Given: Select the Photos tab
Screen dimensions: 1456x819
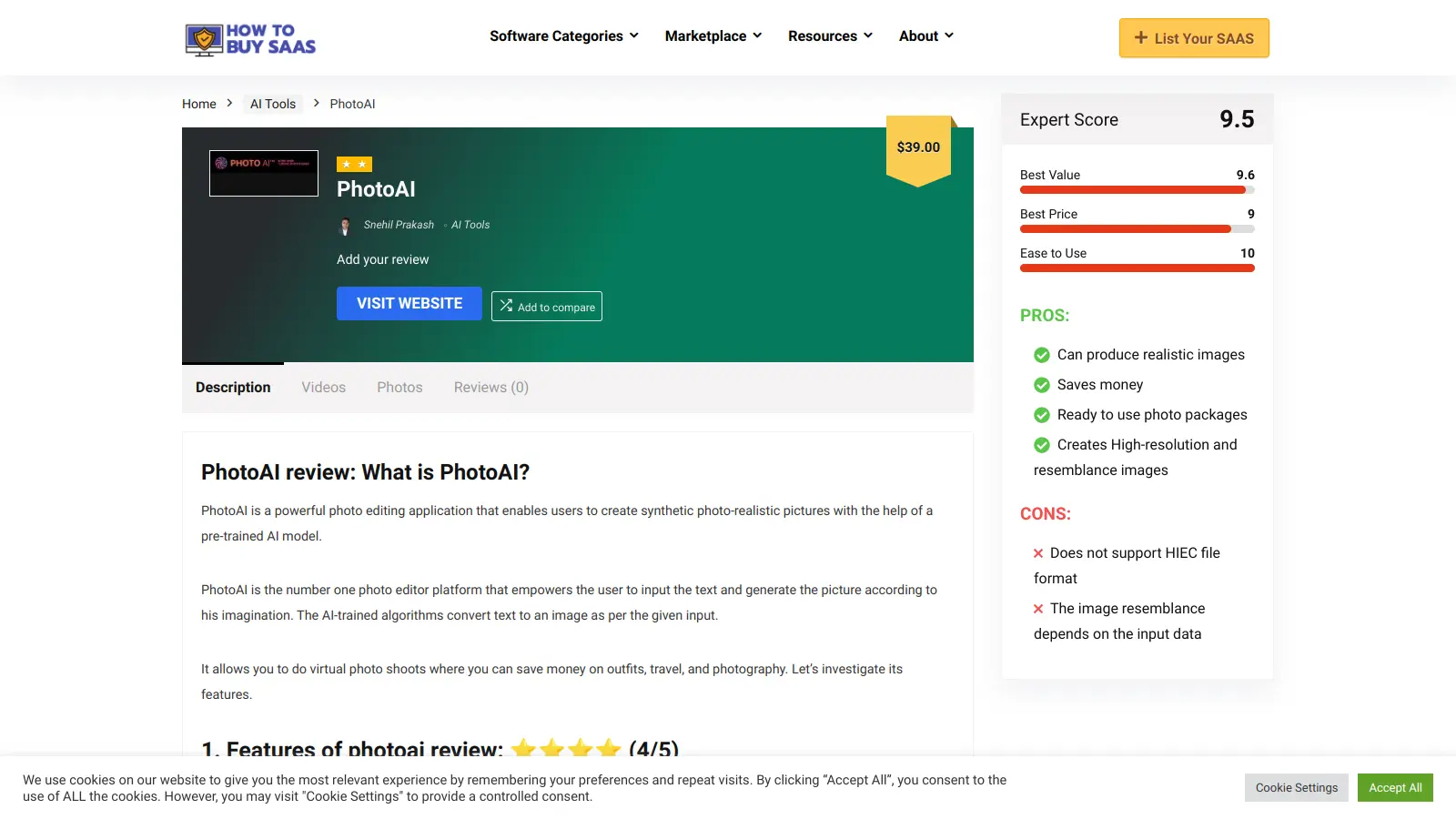Looking at the screenshot, I should click(x=399, y=388).
